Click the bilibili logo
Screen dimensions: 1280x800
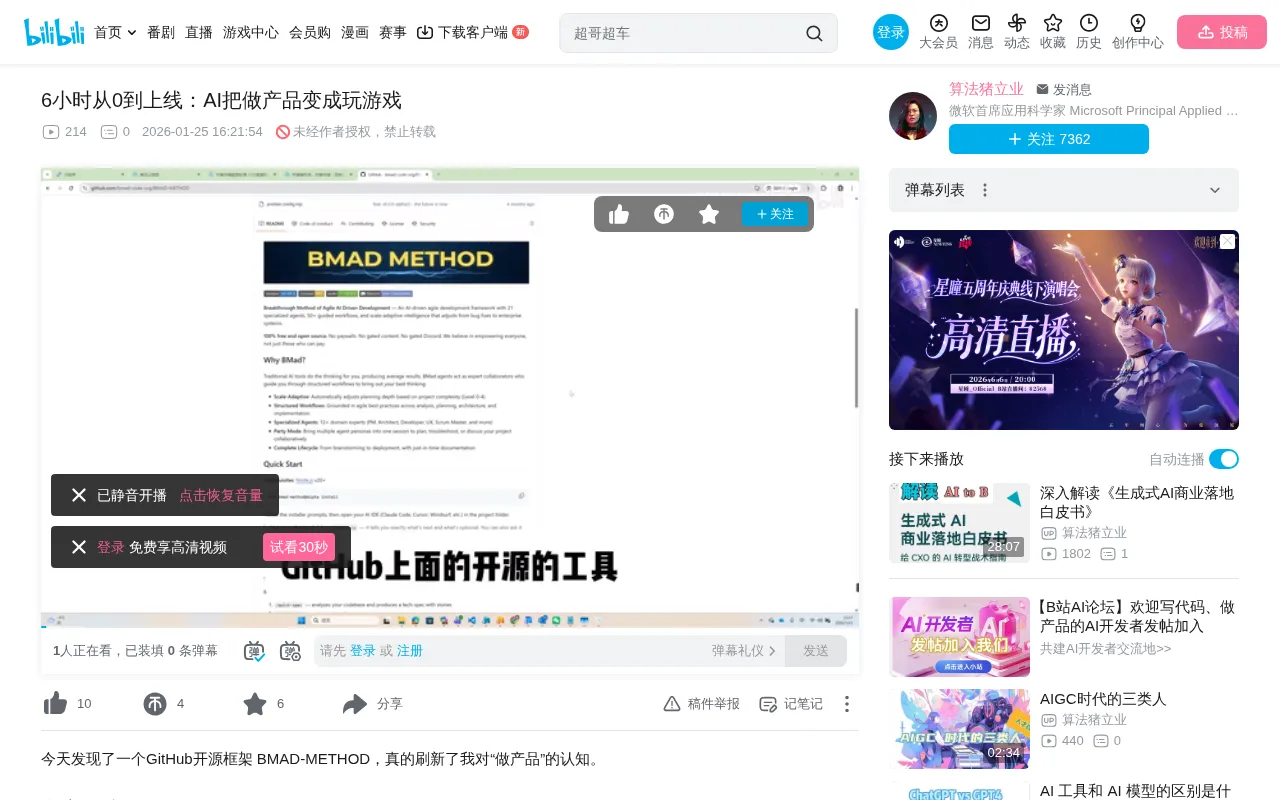(x=54, y=32)
